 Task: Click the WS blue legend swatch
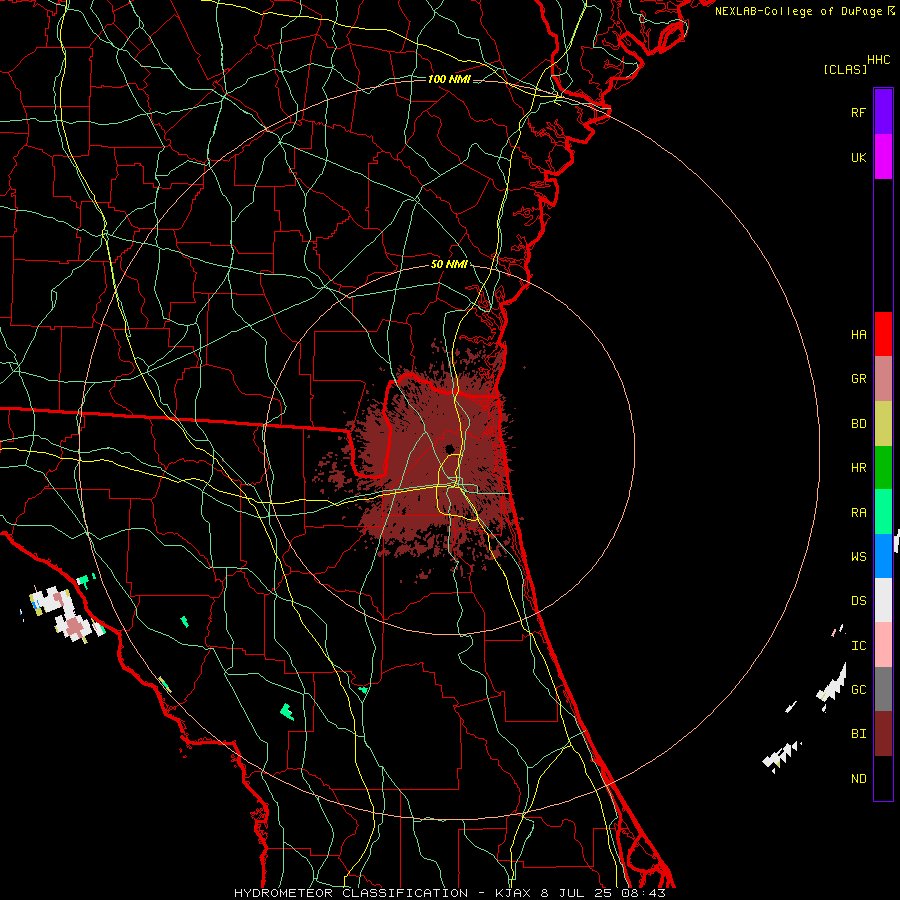point(883,556)
